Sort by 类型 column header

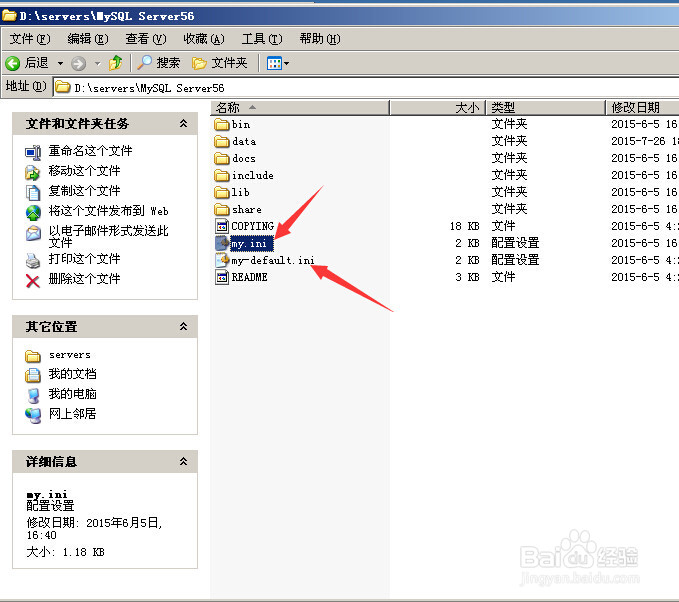pyautogui.click(x=546, y=107)
